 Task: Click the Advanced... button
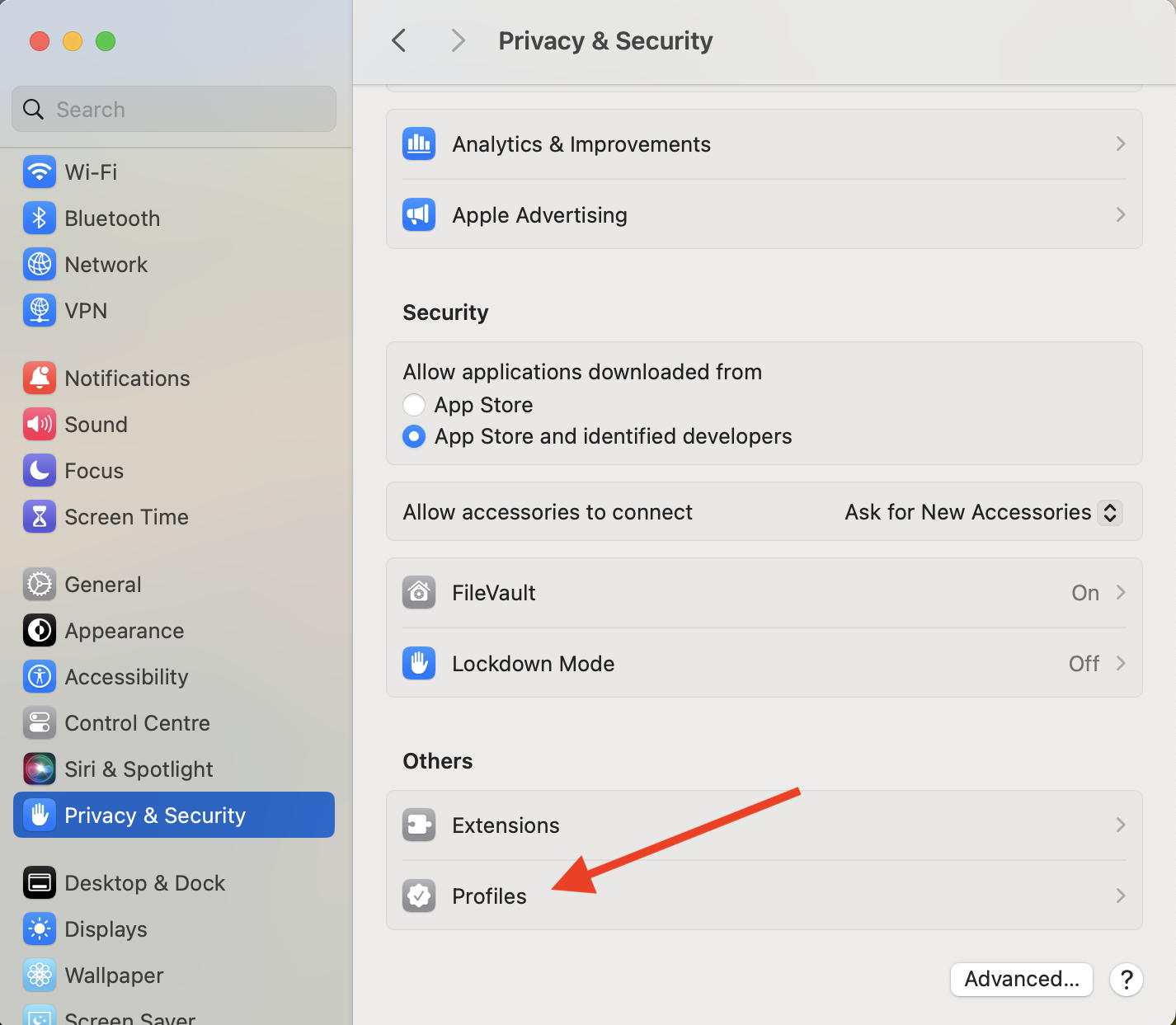click(x=1021, y=980)
